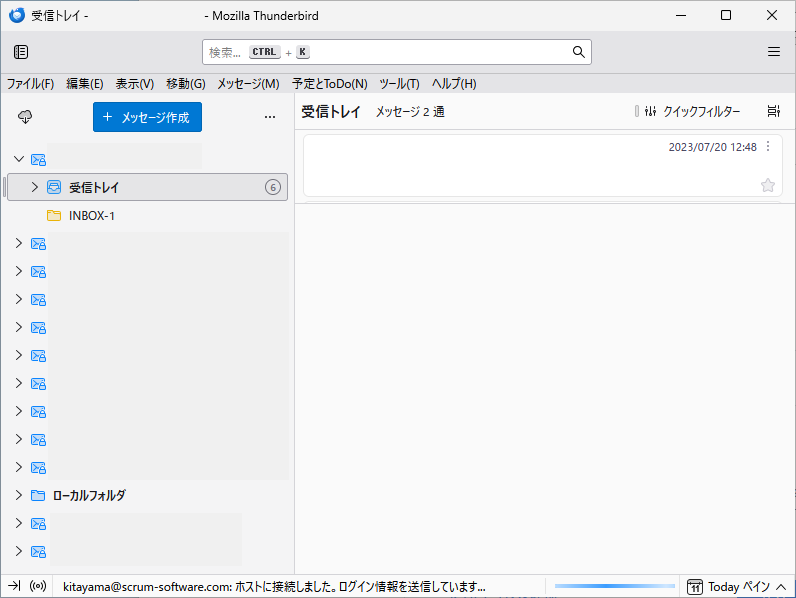Open message list display options icon
The image size is (796, 598).
774,111
